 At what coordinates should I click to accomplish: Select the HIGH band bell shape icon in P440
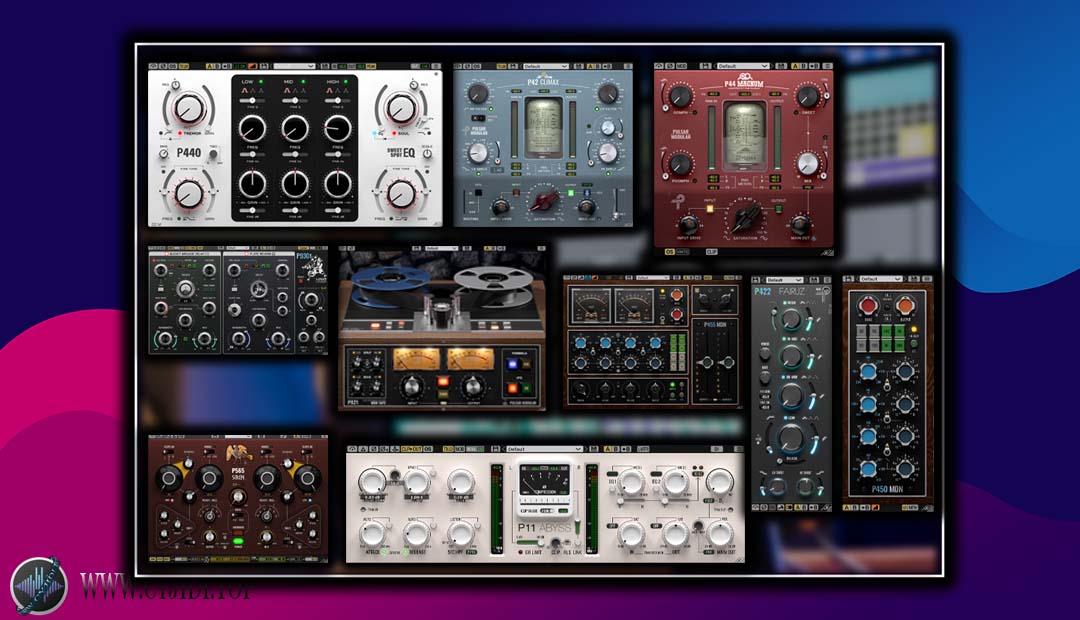330,90
